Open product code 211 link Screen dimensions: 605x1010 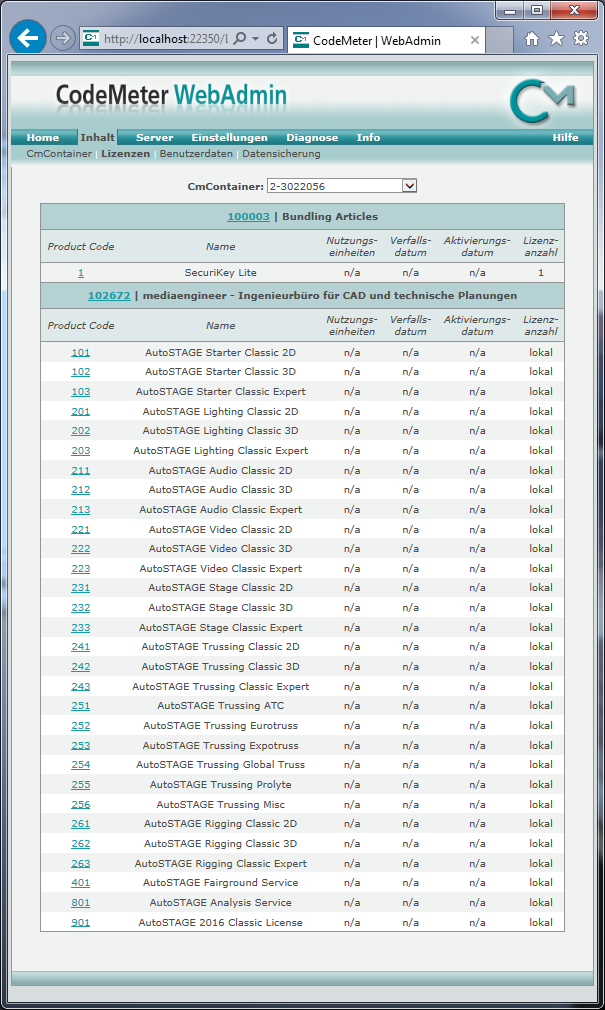[x=81, y=470]
